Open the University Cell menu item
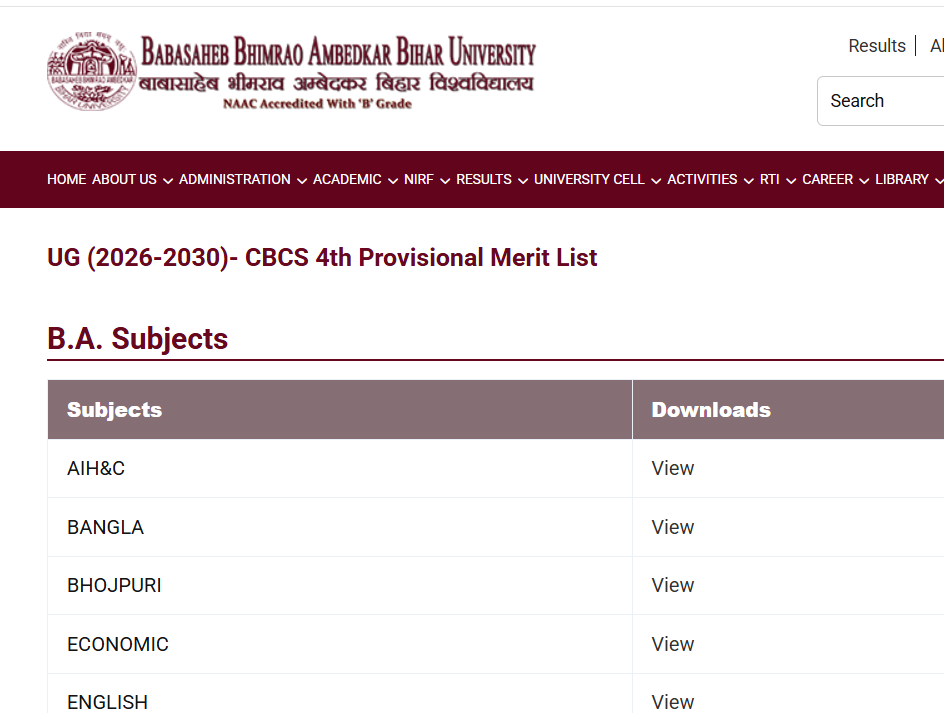Screen dimensions: 944x713 589,179
